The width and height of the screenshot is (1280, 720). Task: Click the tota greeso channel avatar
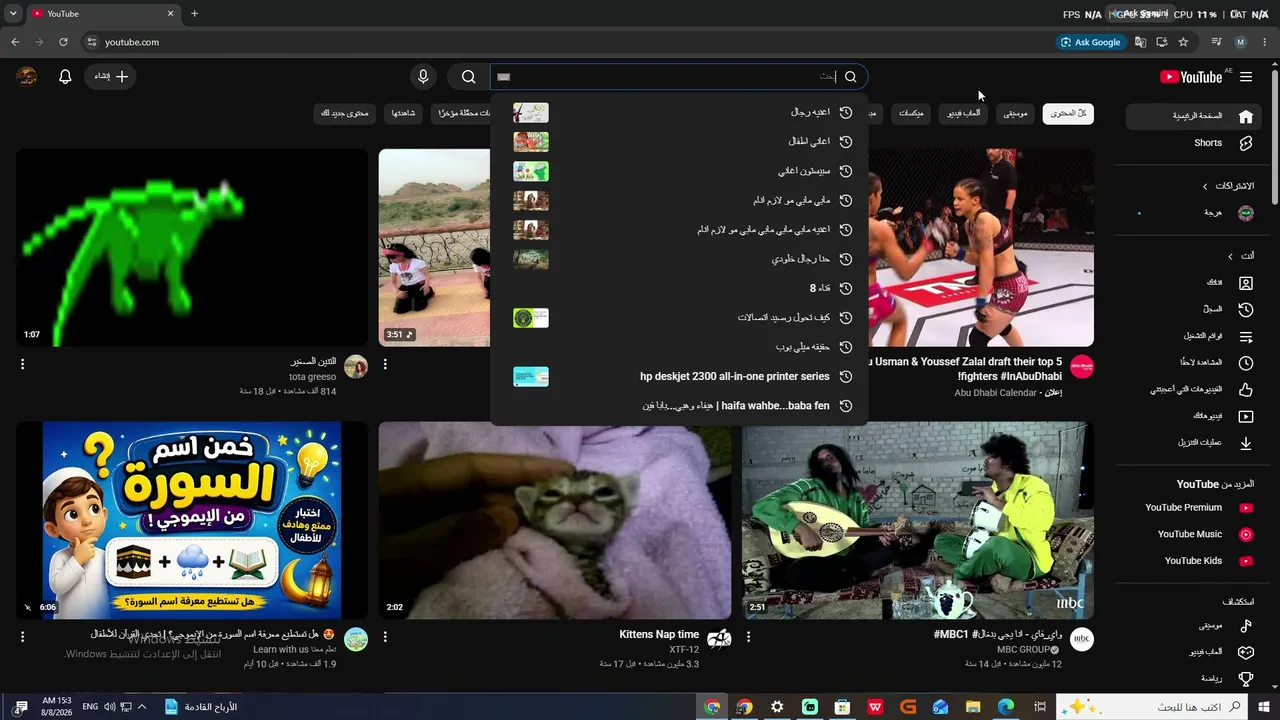(356, 367)
